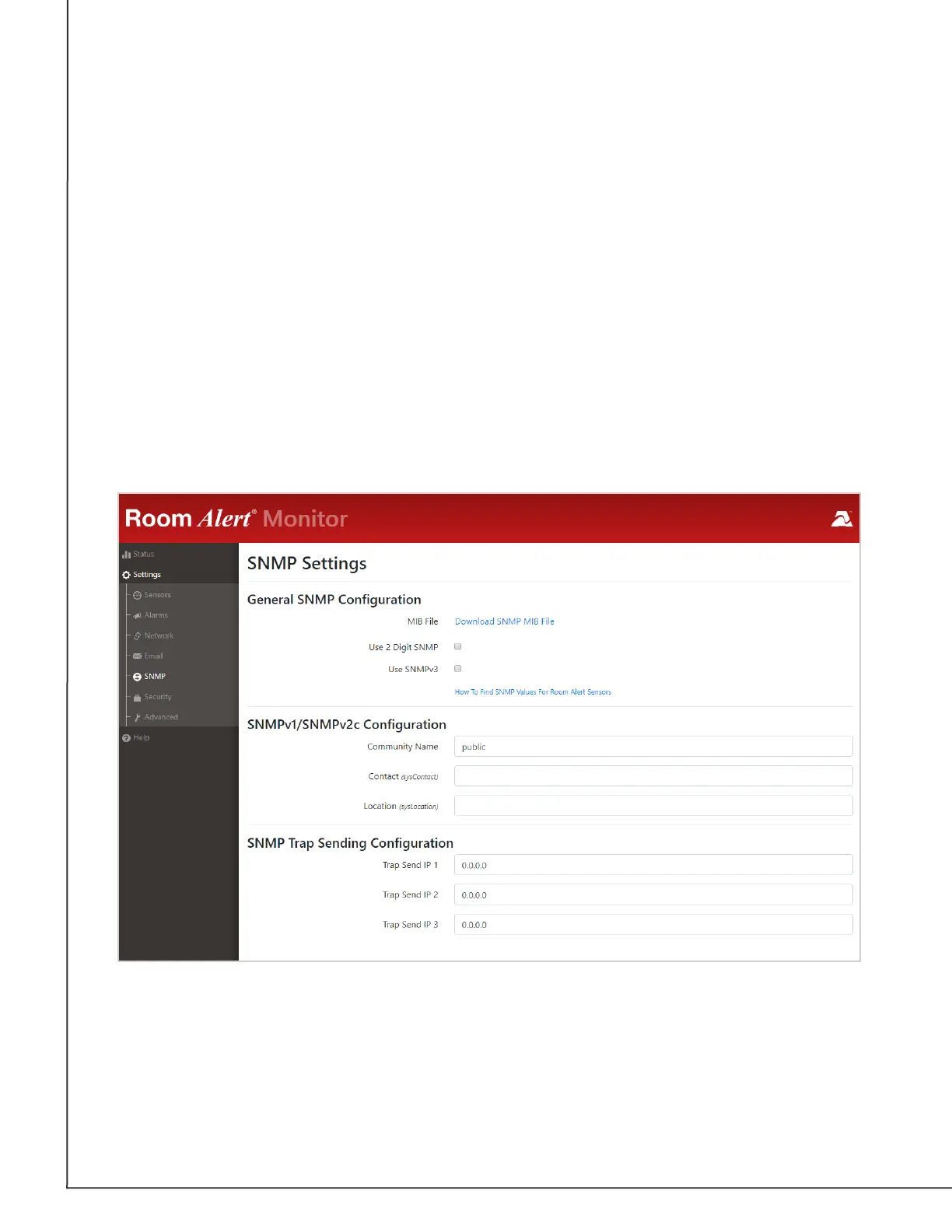952x1232 pixels.
Task: Click the Trap Send IP 2 label
Action: (x=410, y=895)
